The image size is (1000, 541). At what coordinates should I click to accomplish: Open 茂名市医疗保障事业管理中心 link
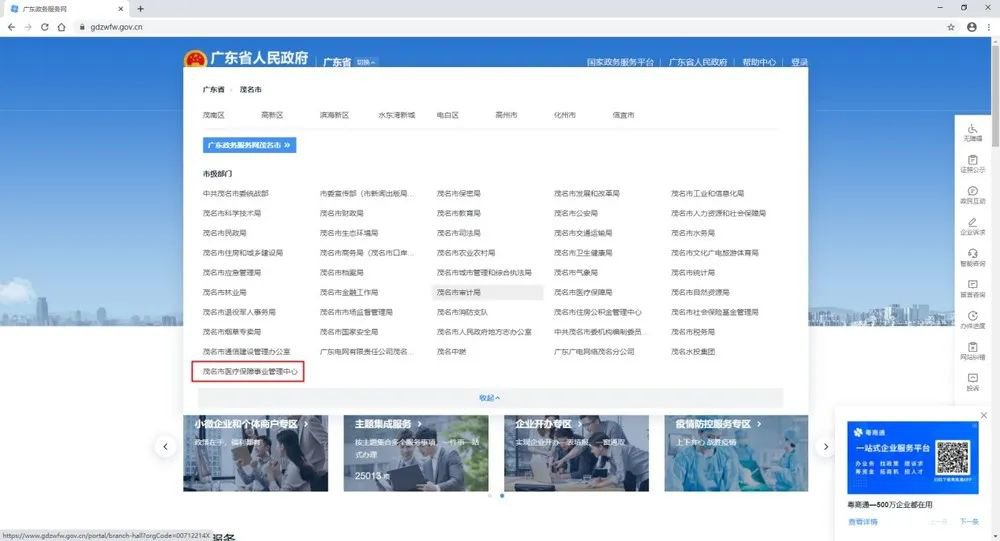249,372
